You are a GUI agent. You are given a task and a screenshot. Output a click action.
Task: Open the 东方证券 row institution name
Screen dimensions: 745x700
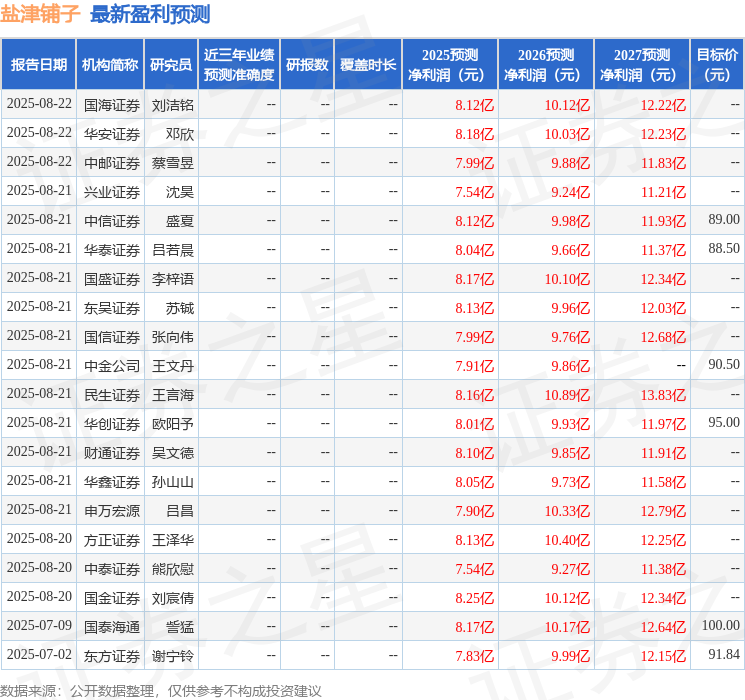(x=111, y=655)
